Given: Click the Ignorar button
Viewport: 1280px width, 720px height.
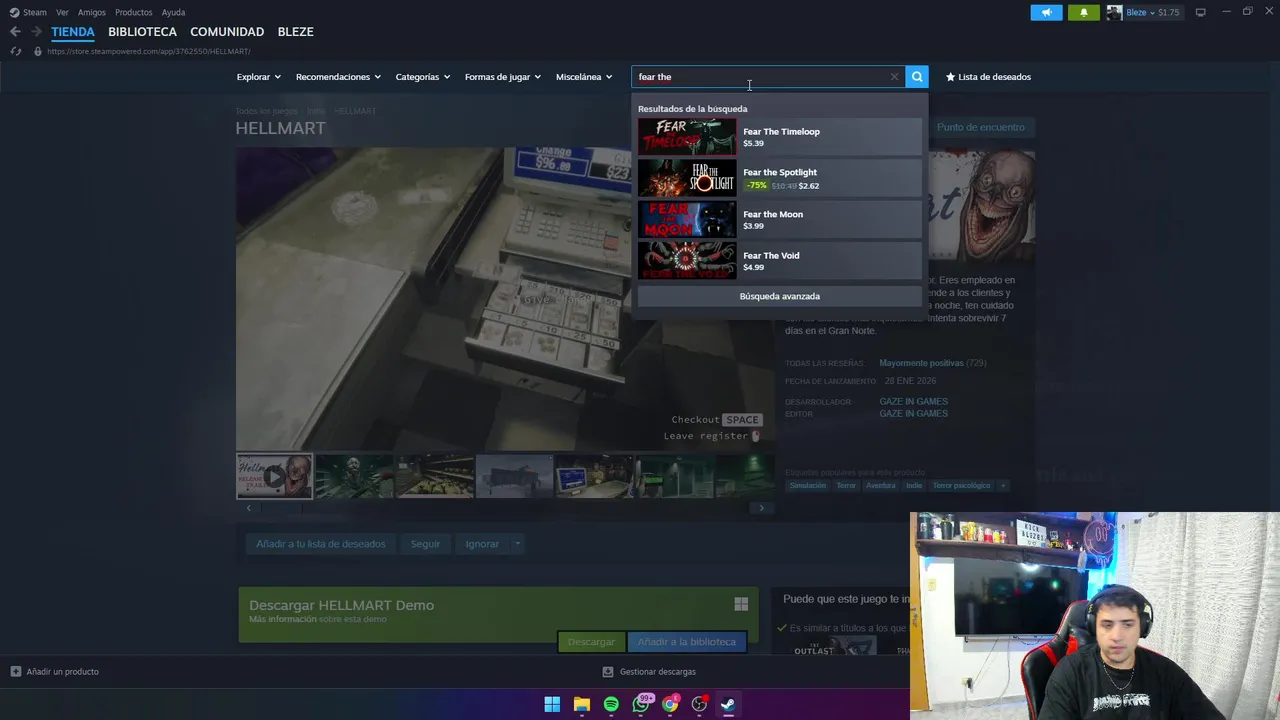Looking at the screenshot, I should click(x=482, y=544).
